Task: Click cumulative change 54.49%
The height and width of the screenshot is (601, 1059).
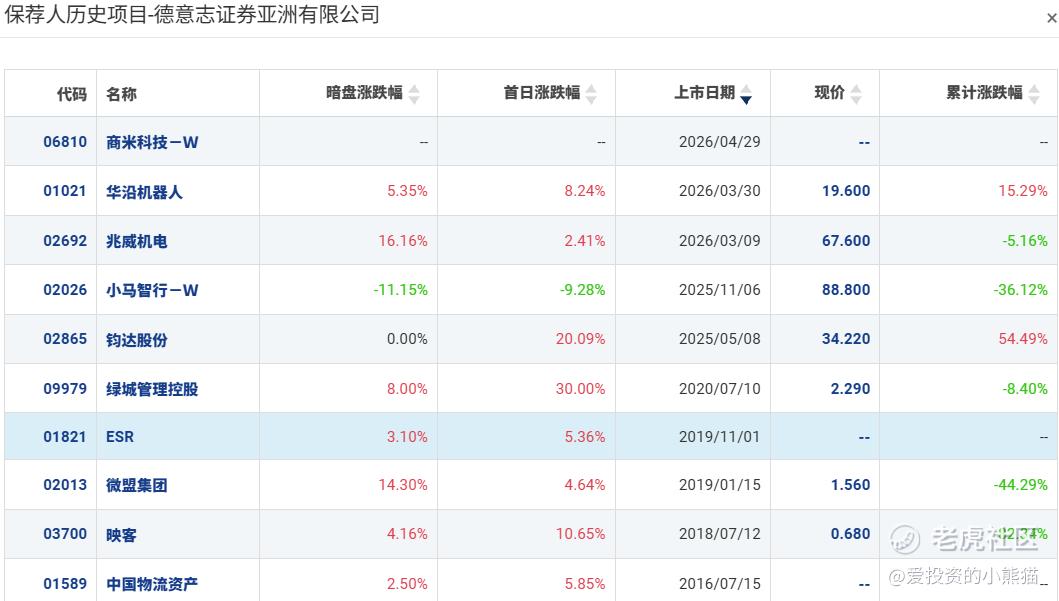Action: [1023, 339]
